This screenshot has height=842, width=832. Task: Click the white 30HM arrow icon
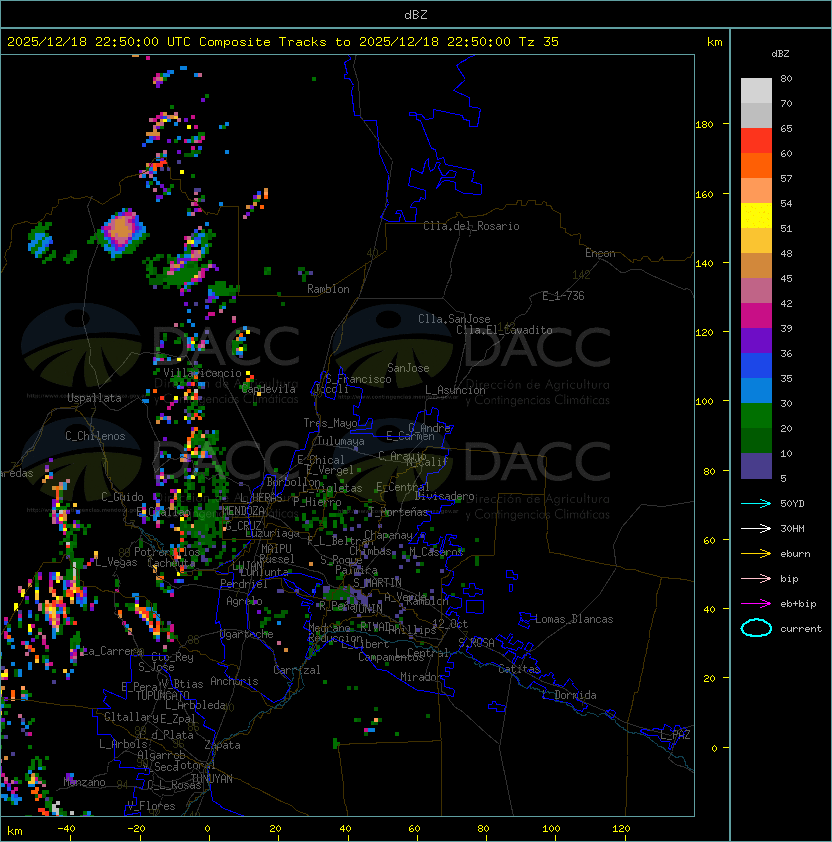click(756, 528)
